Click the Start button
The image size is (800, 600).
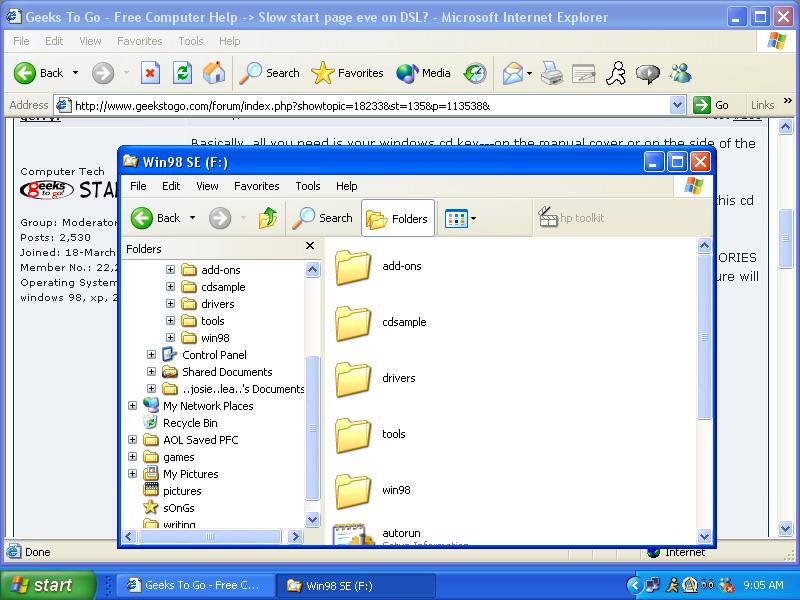pos(47,585)
